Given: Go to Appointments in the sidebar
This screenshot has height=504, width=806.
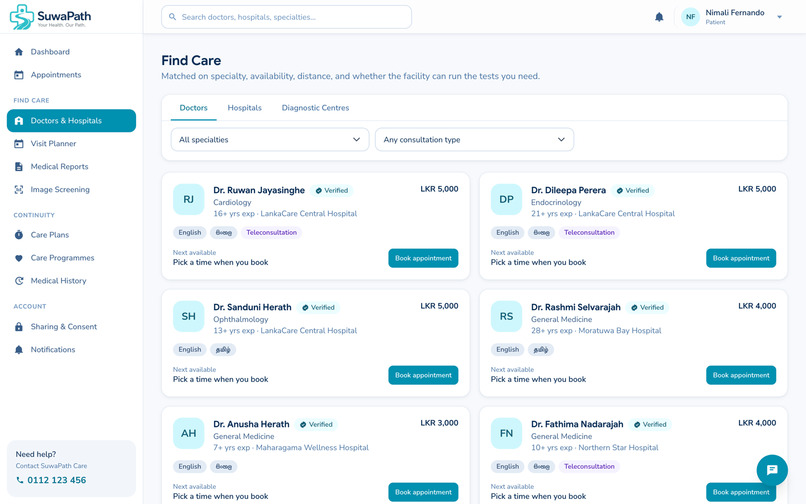Looking at the screenshot, I should (71, 75).
